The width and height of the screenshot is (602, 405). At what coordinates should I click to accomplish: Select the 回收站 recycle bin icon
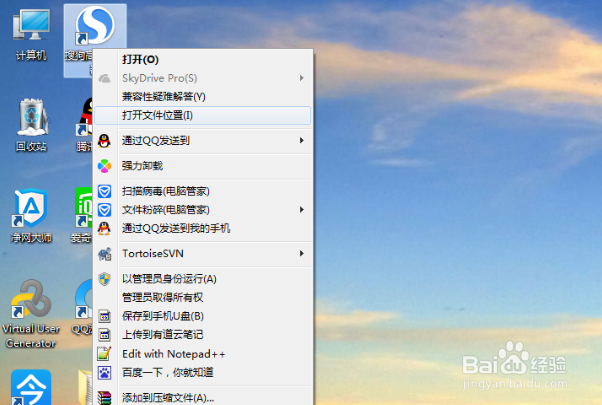31,125
